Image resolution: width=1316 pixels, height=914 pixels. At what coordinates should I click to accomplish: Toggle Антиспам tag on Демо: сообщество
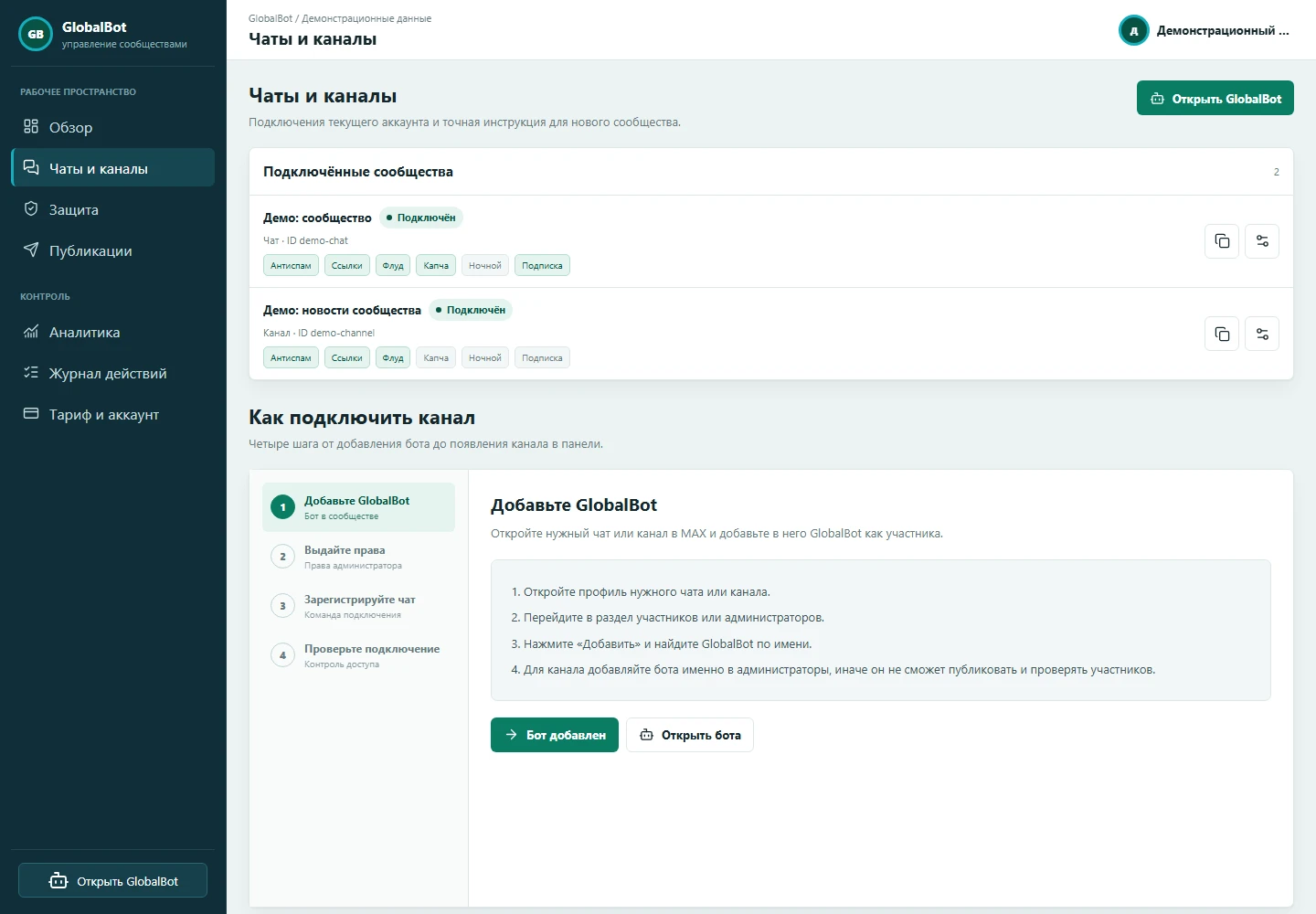(291, 266)
